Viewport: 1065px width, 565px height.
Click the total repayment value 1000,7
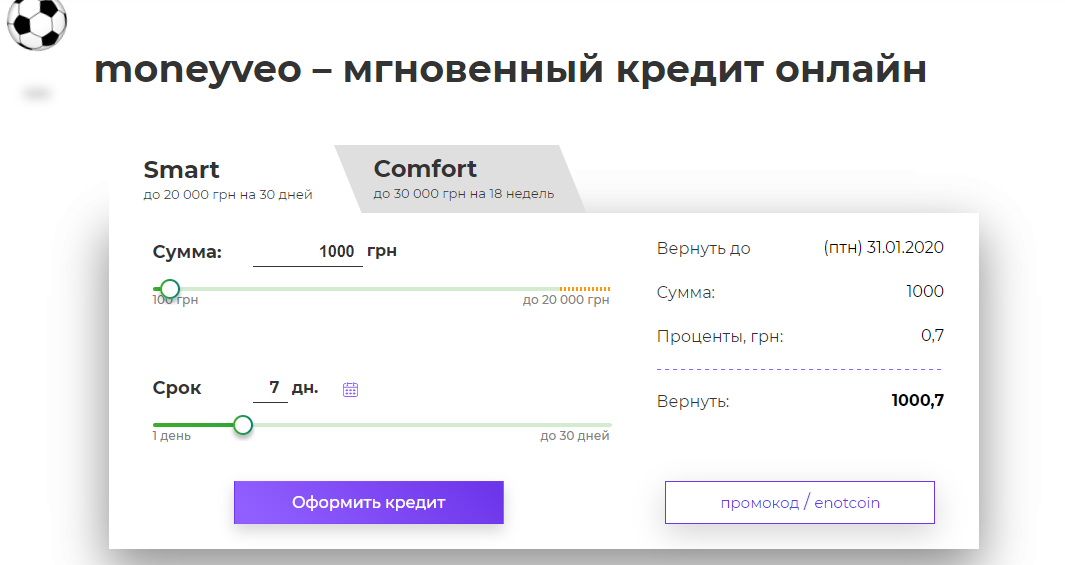[x=917, y=401]
